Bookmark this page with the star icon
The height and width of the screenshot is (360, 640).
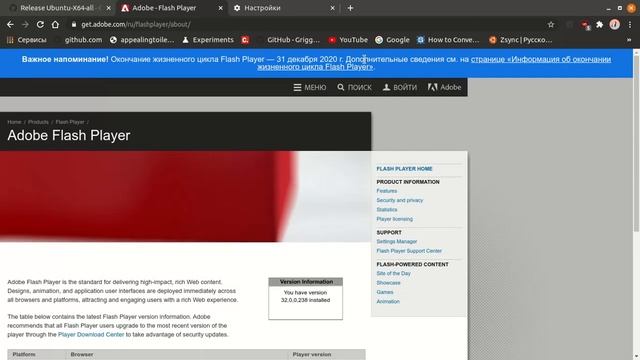coord(551,25)
